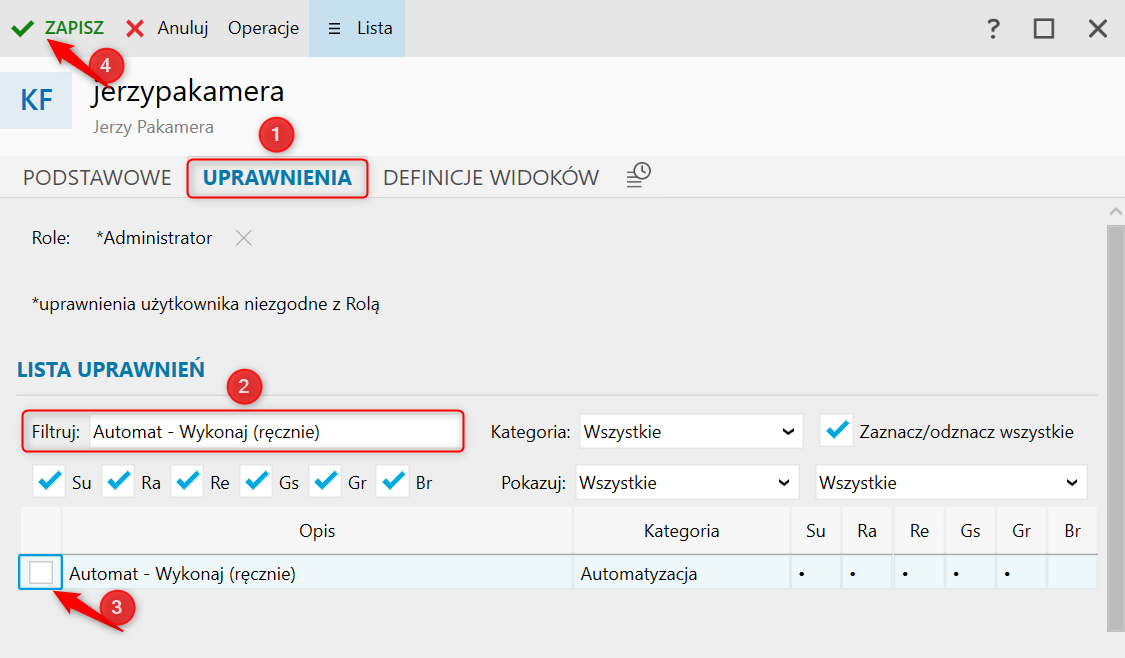Close the user window
This screenshot has width=1125, height=658.
pyautogui.click(x=1098, y=29)
